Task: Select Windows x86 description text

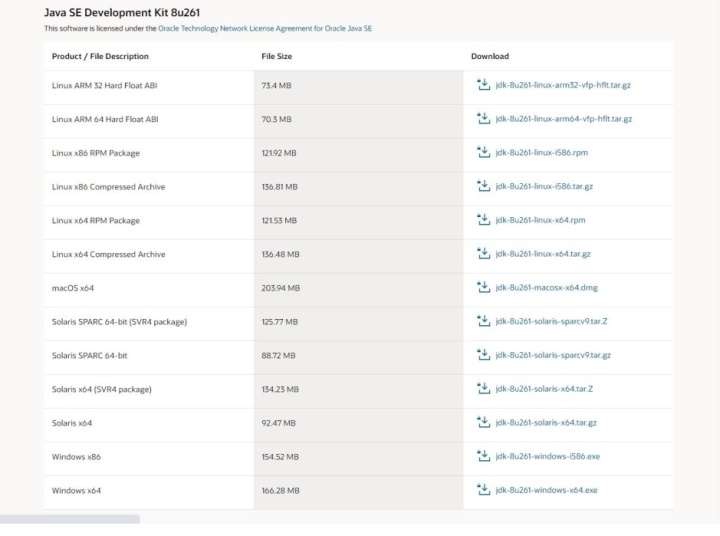Action: pos(76,457)
